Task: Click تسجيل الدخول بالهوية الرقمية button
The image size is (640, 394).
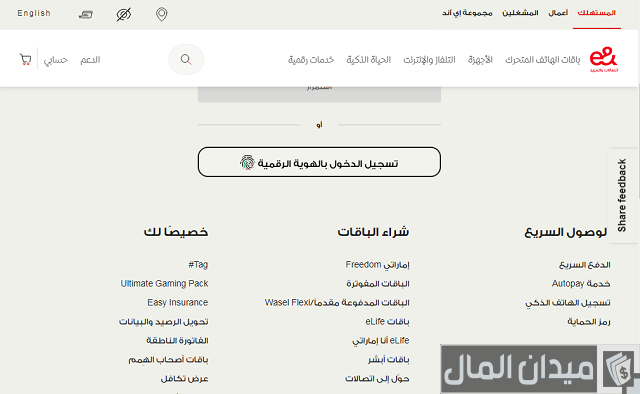Action: [x=319, y=162]
